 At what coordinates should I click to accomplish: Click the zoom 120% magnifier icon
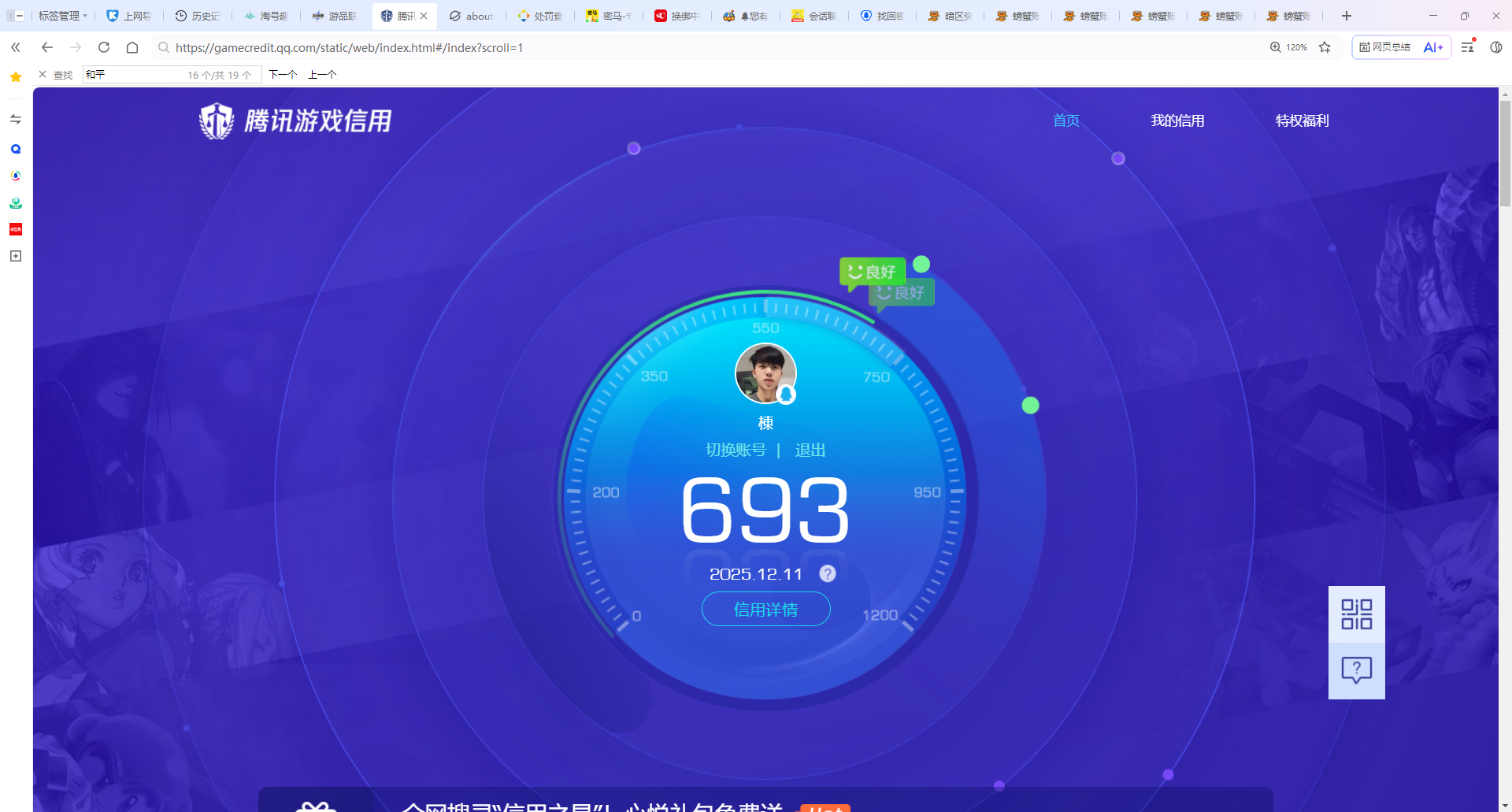[1276, 47]
